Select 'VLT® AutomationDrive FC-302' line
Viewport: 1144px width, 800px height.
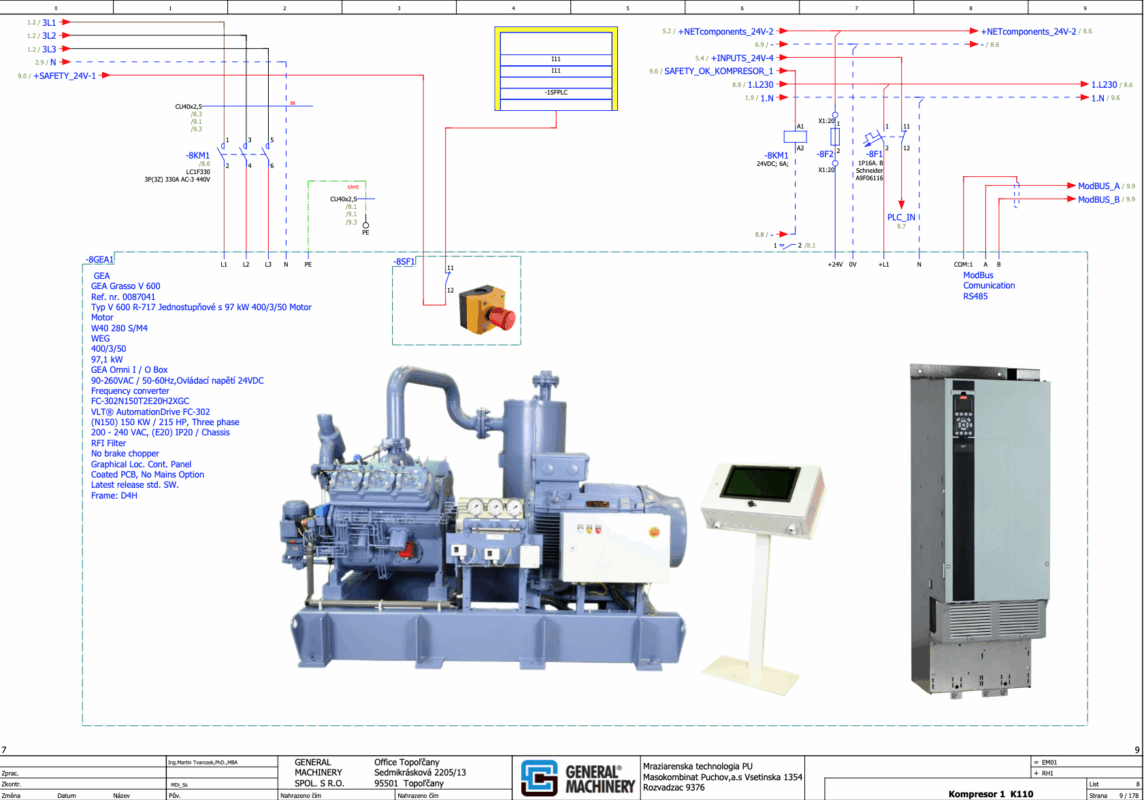(x=150, y=412)
